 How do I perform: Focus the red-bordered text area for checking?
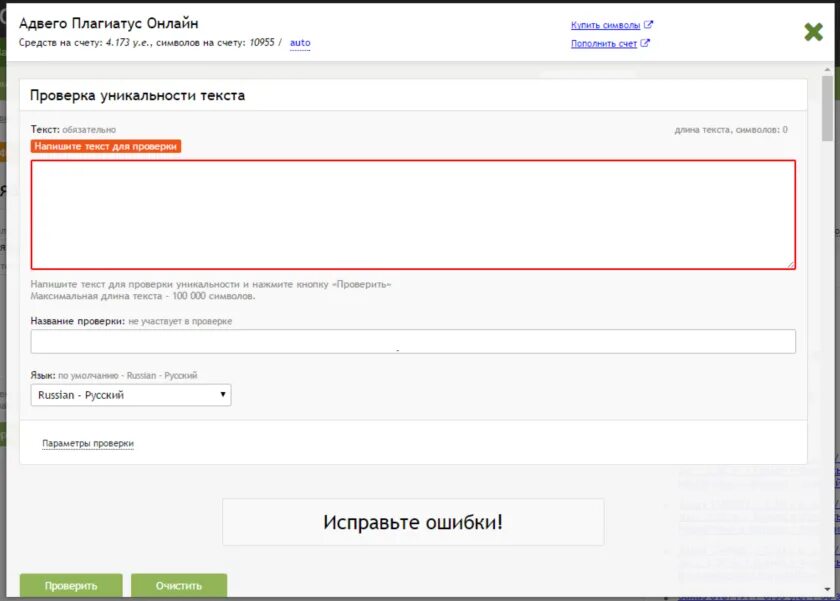coord(413,214)
